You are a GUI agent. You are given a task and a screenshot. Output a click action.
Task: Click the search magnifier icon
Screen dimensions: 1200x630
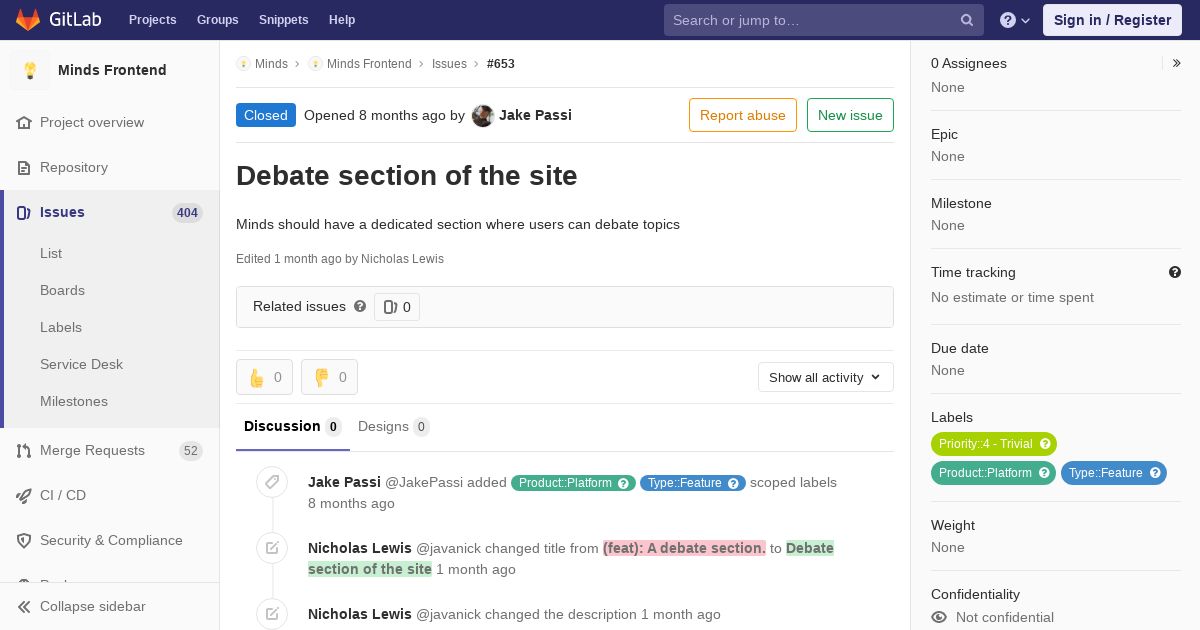[x=967, y=20]
